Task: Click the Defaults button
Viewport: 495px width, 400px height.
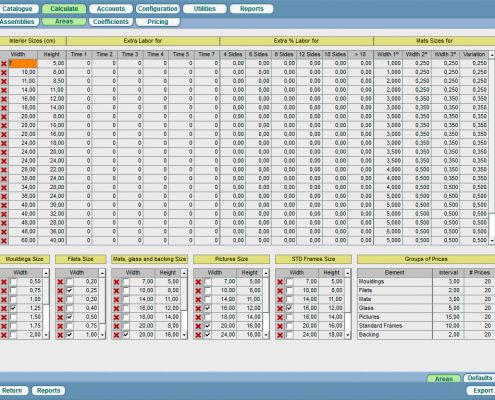Action: tap(479, 378)
